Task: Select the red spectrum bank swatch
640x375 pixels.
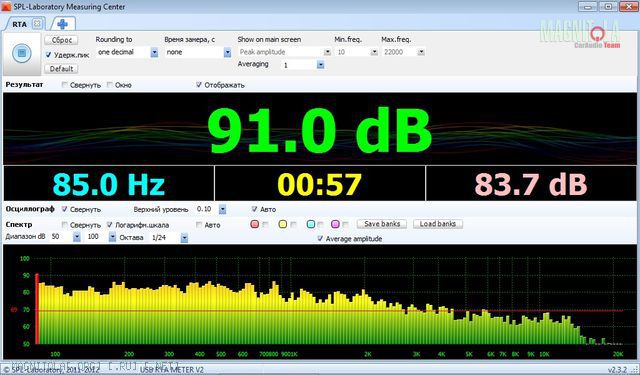Action: coord(255,224)
